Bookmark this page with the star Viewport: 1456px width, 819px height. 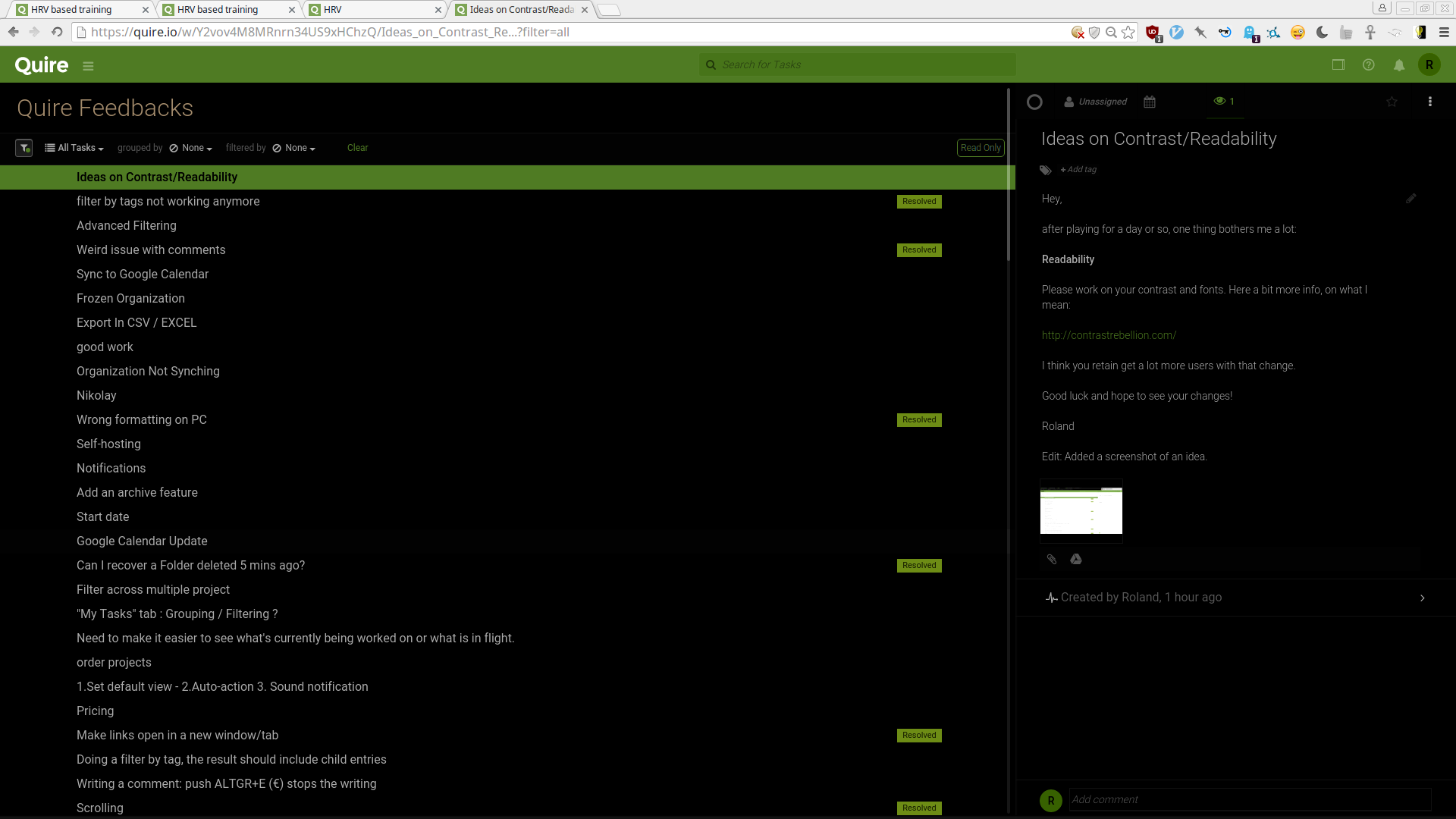tap(1128, 32)
